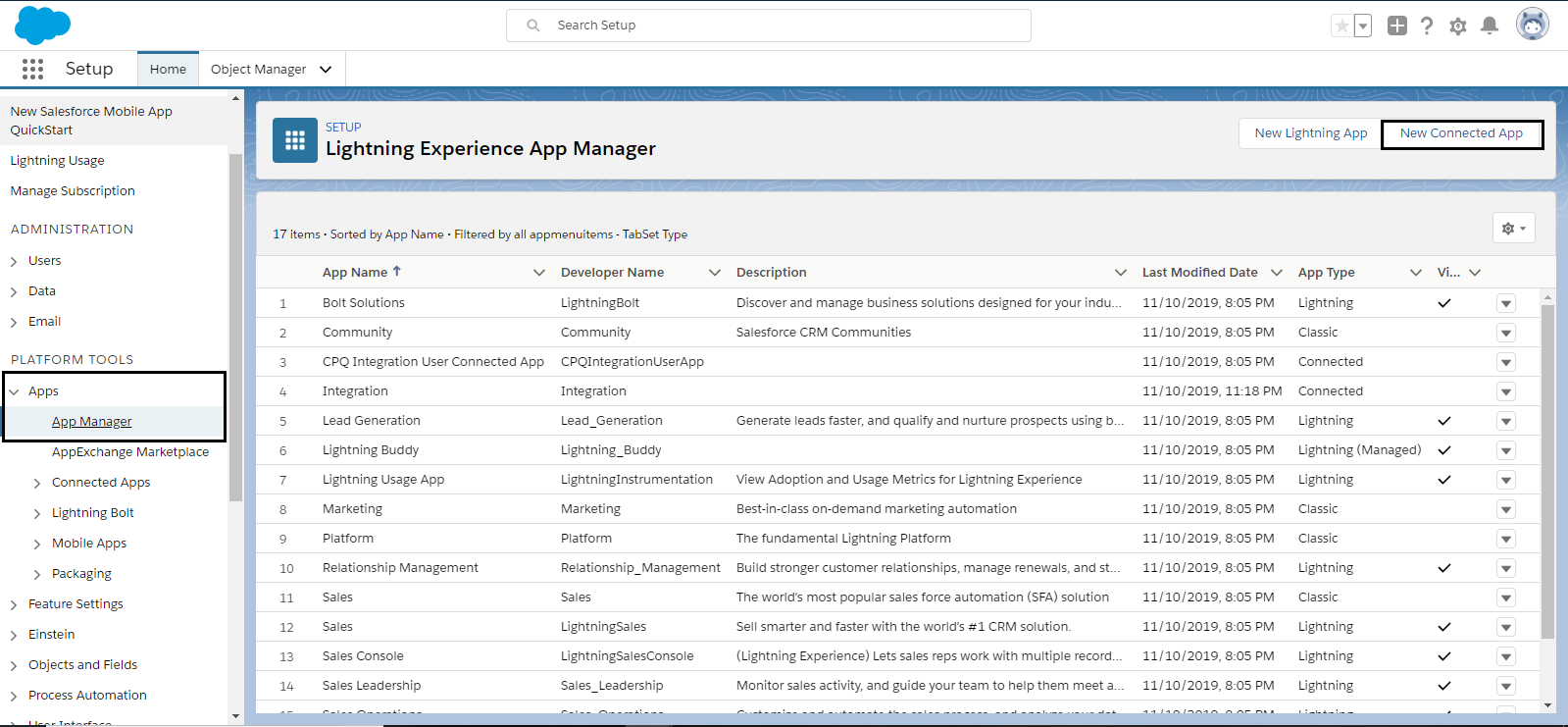The image size is (1568, 727).
Task: Switch to the Home tab
Action: (168, 69)
